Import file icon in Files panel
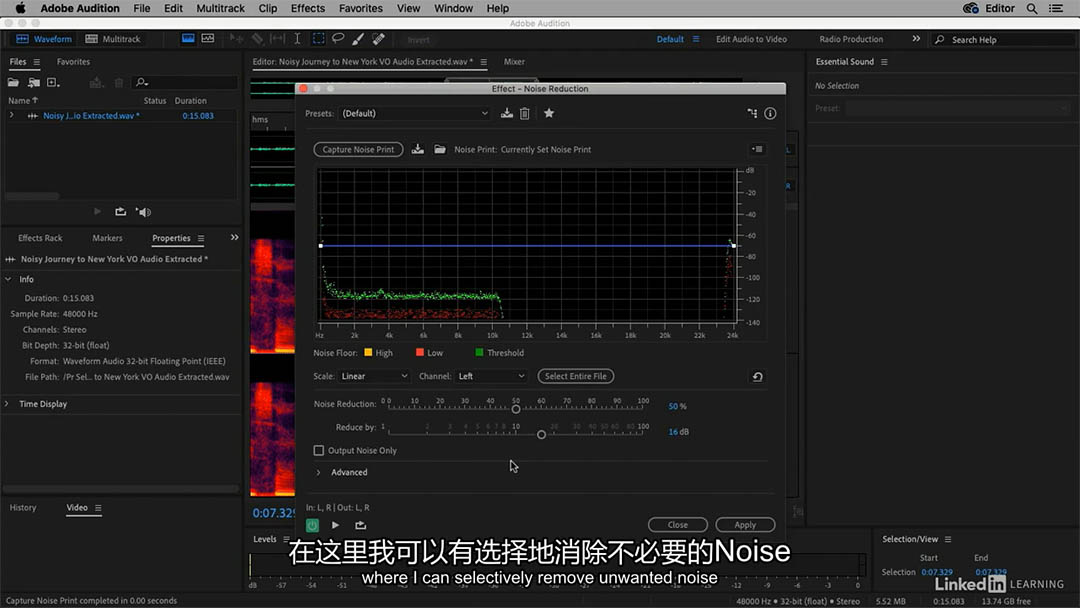Screen dimensions: 1080x608 pos(33,83)
